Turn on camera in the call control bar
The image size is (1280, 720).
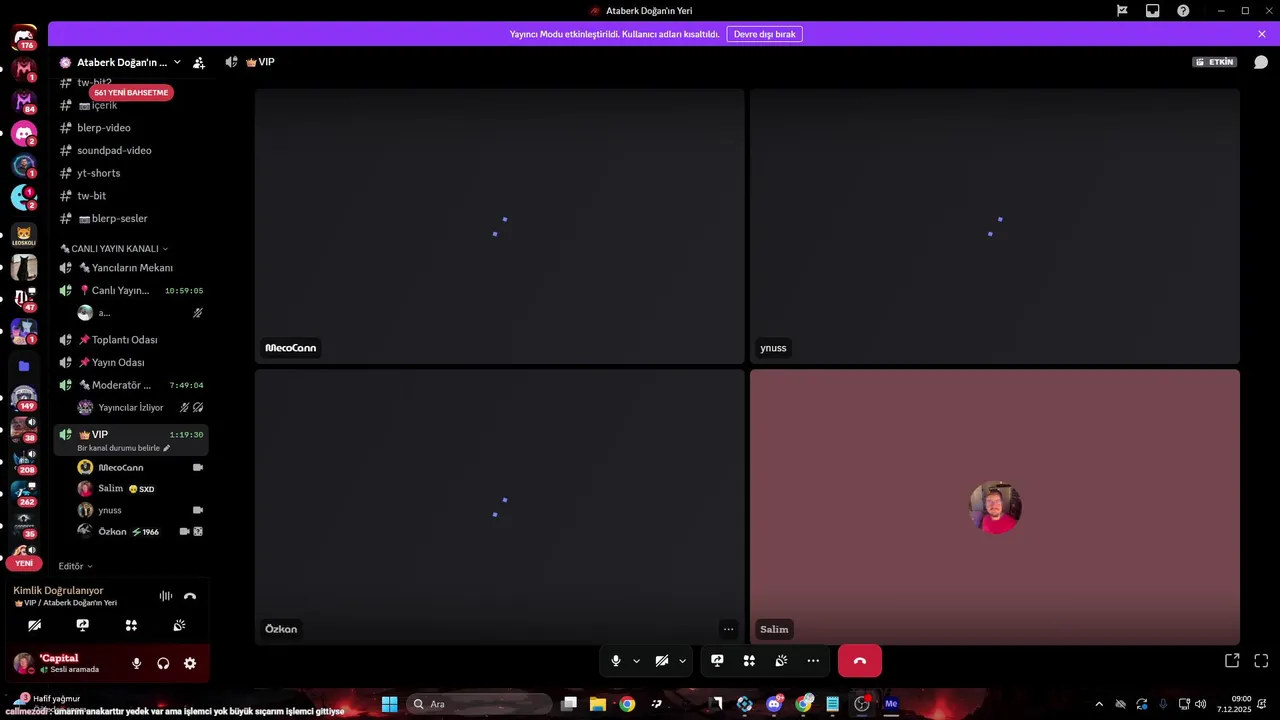661,661
